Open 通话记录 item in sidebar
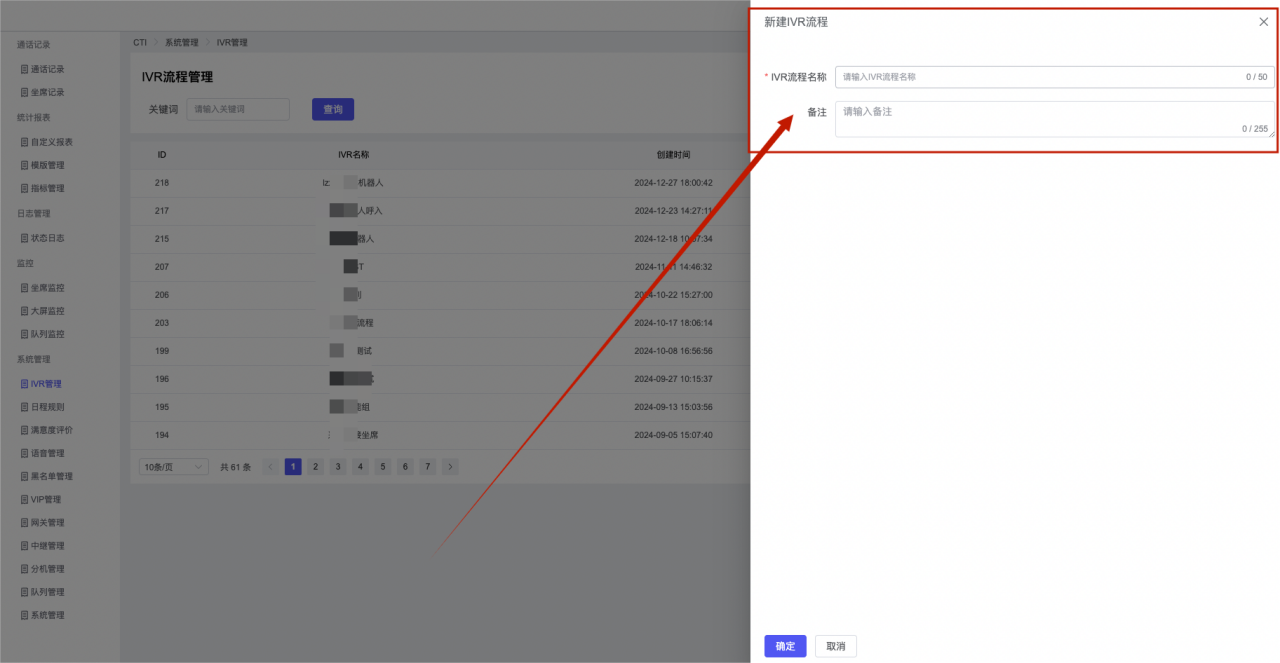Viewport: 1280px width, 663px height. coord(47,69)
